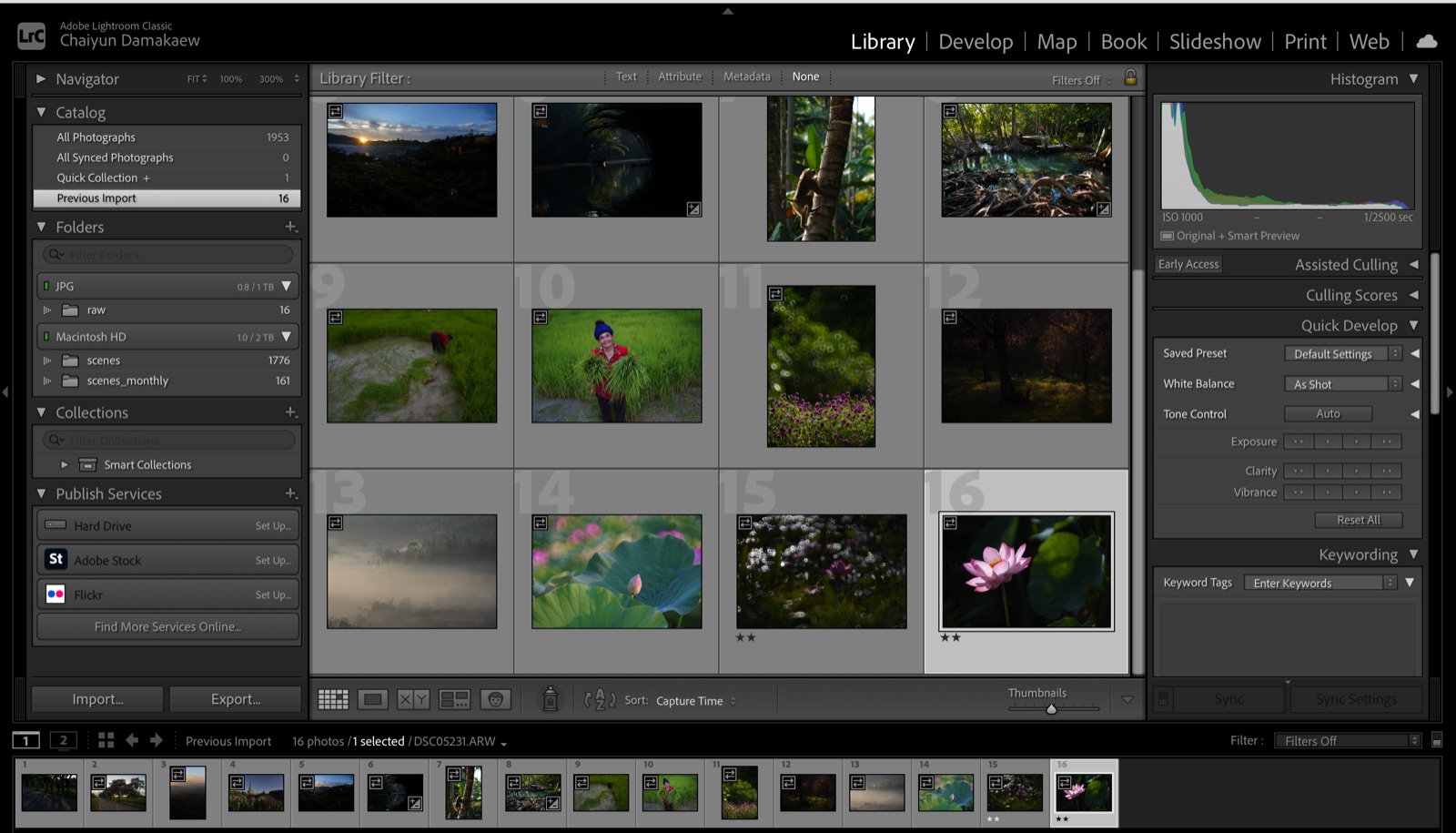Create a new collection with the plus icon

click(290, 411)
